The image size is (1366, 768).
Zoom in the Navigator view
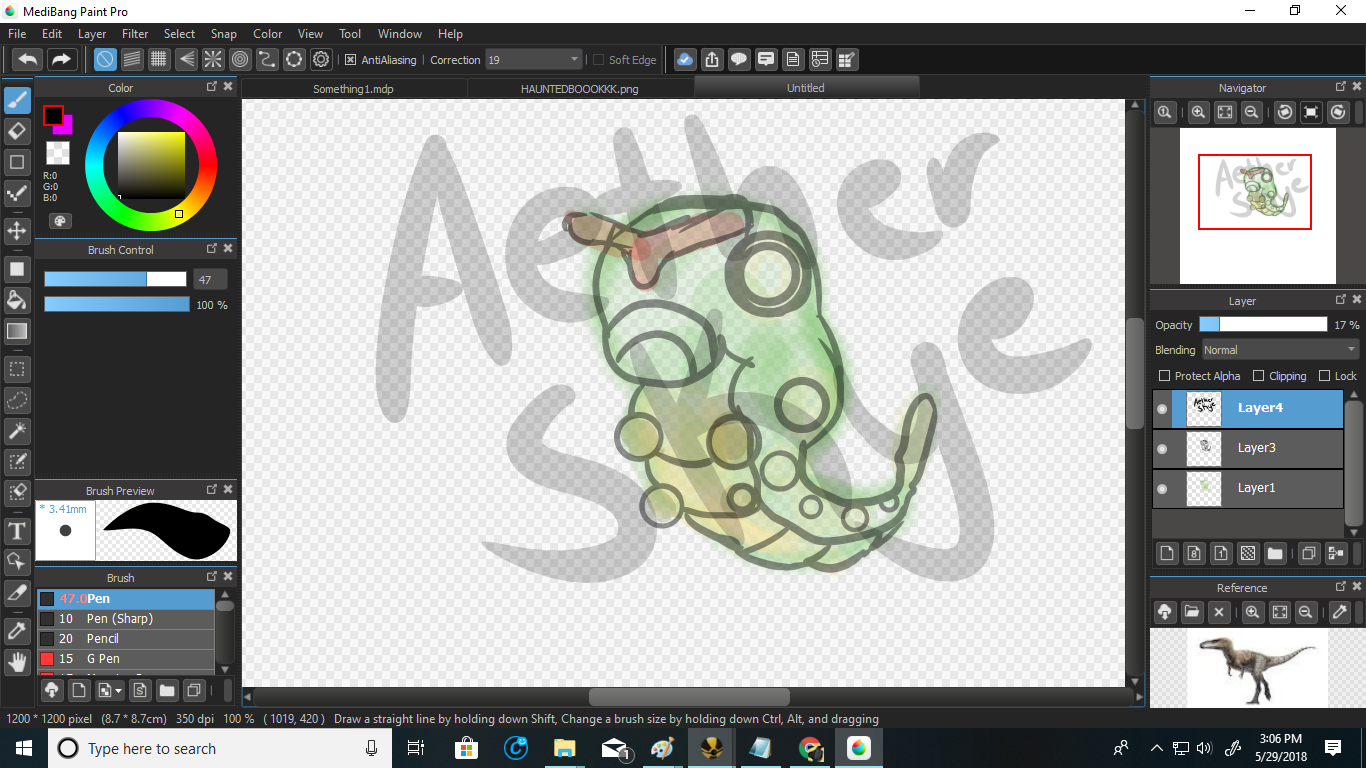coord(1198,113)
